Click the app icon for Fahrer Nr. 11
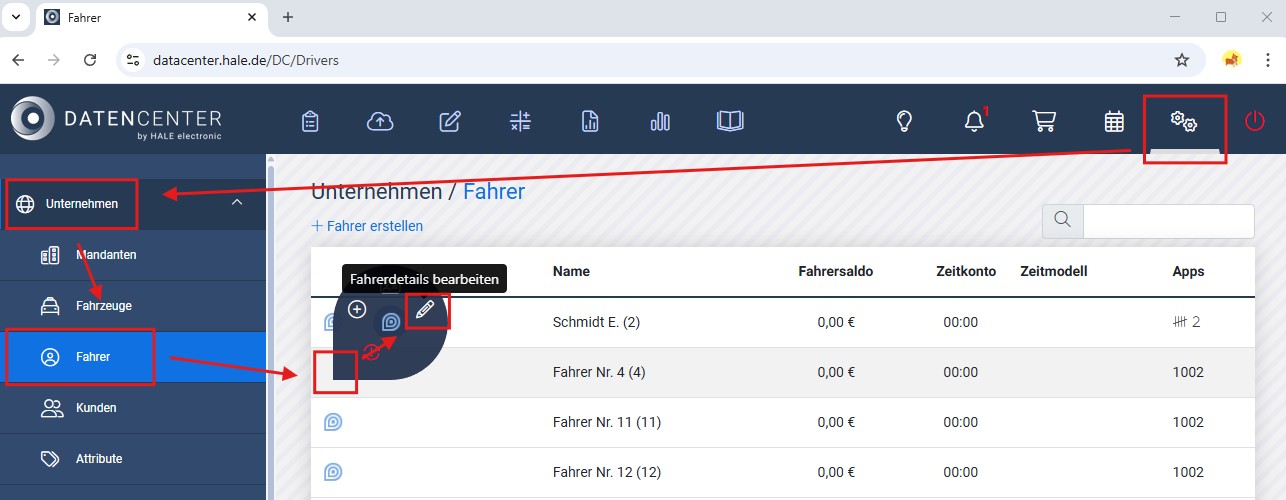Screen dimensions: 1286x500 click(334, 422)
